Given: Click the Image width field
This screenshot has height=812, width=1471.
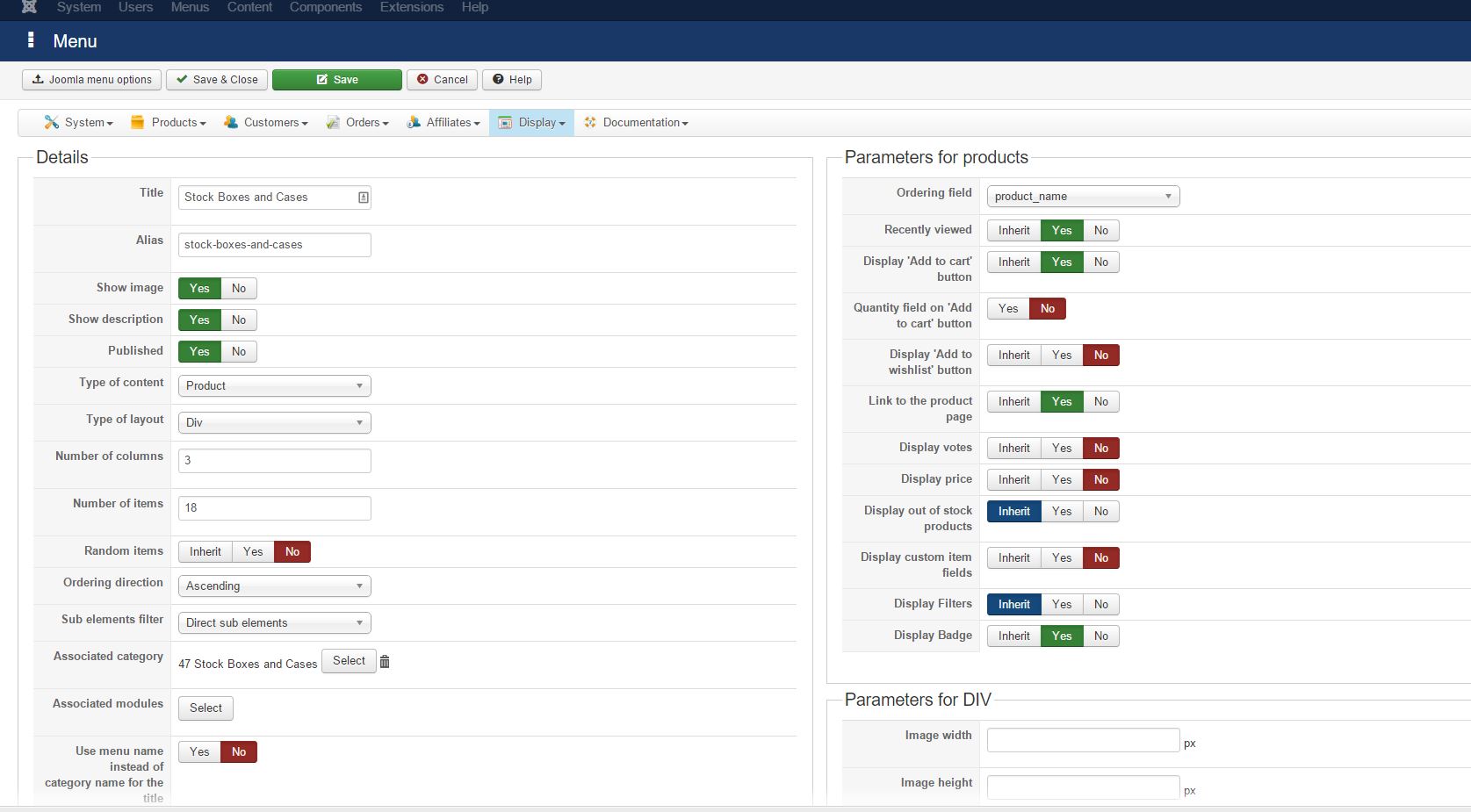Looking at the screenshot, I should pyautogui.click(x=1083, y=740).
